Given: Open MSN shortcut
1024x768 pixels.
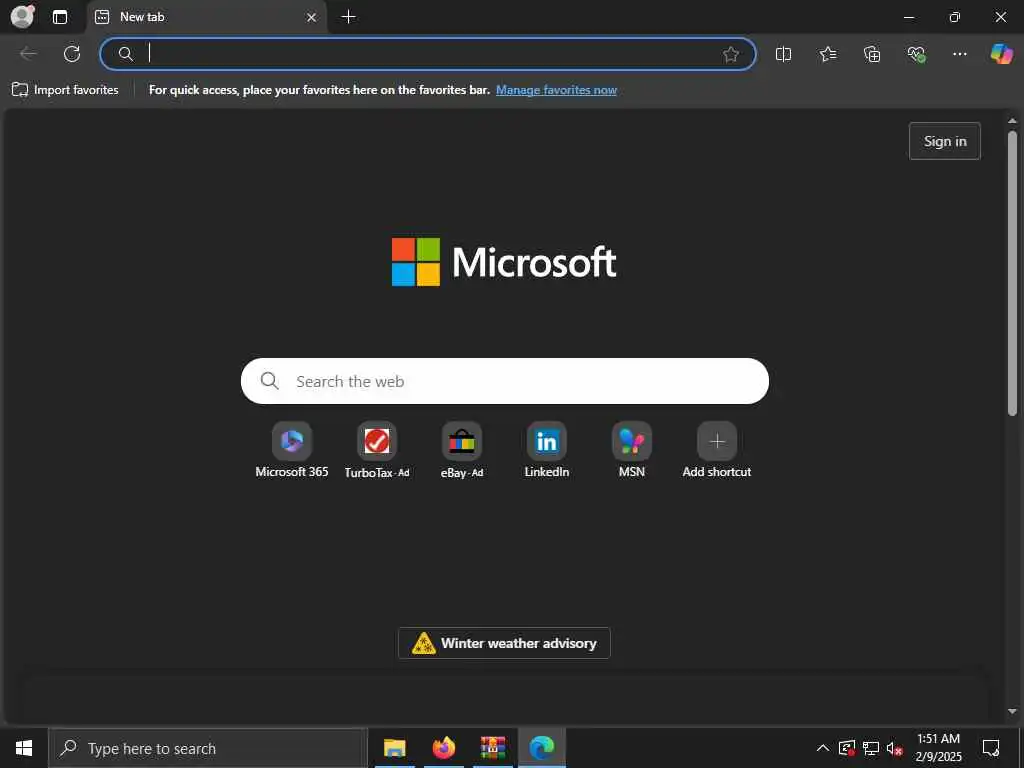Looking at the screenshot, I should [x=632, y=450].
